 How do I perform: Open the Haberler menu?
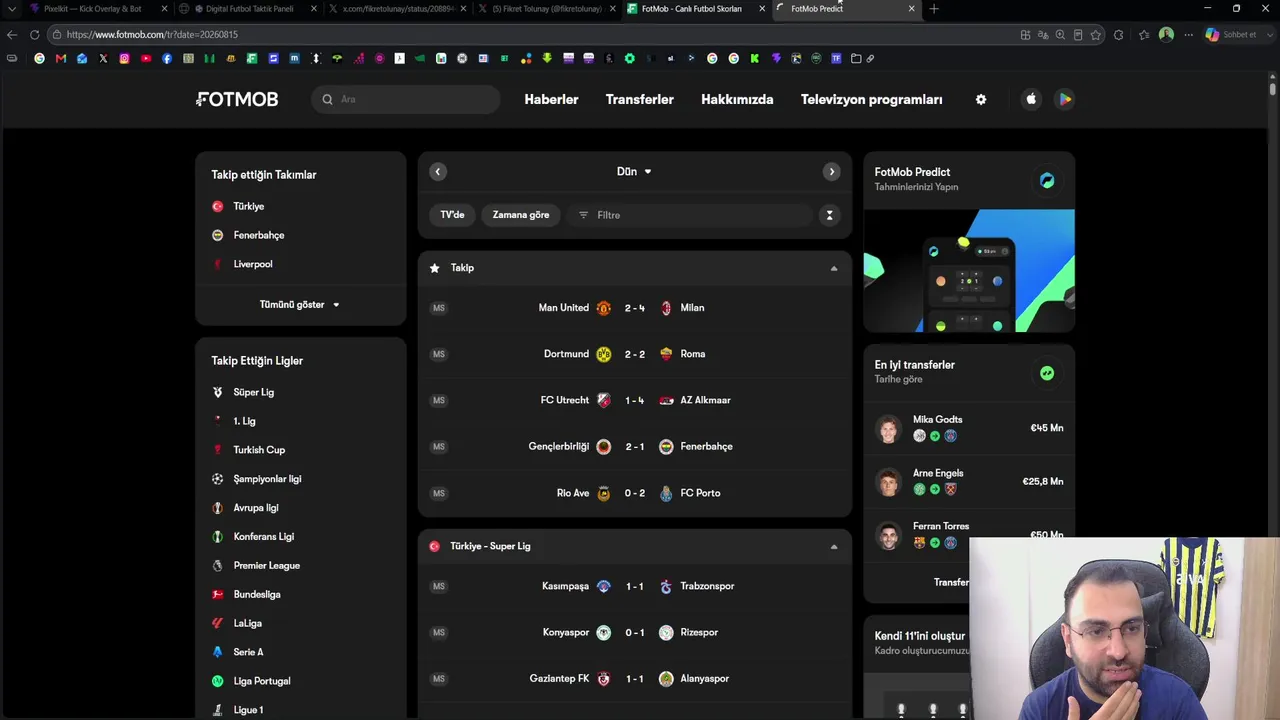point(551,99)
